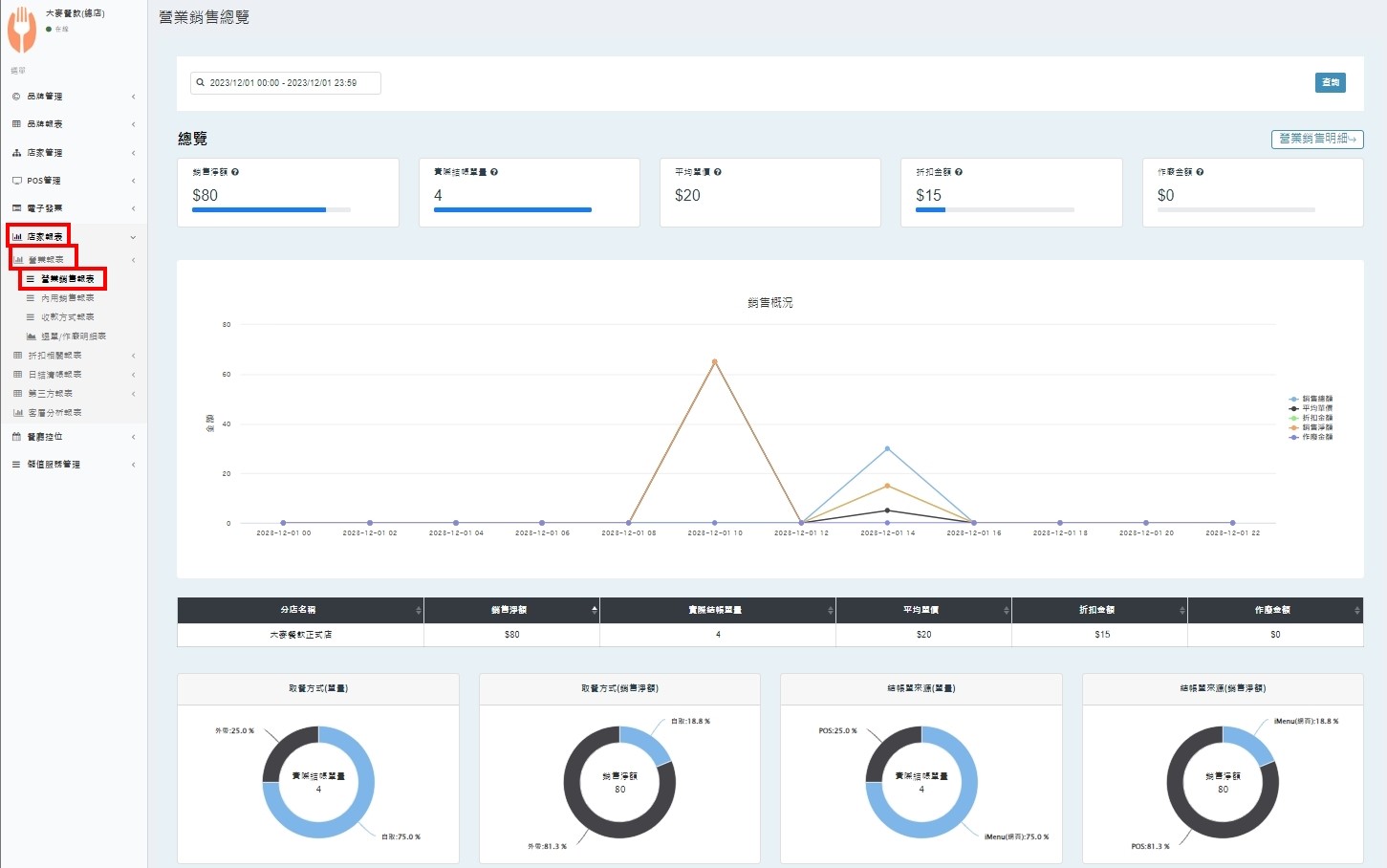Open 收款方式報表 in the sidebar

(67, 317)
